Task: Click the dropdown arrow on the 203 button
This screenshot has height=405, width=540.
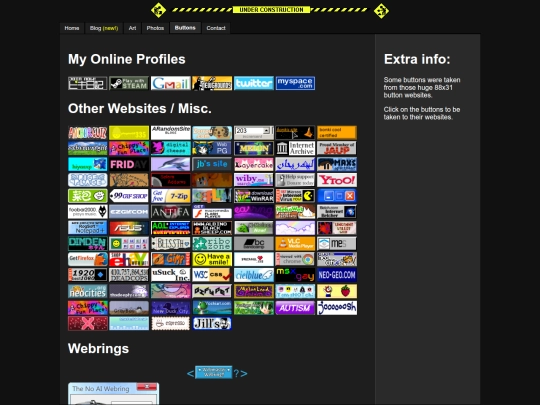Action: 266,131
